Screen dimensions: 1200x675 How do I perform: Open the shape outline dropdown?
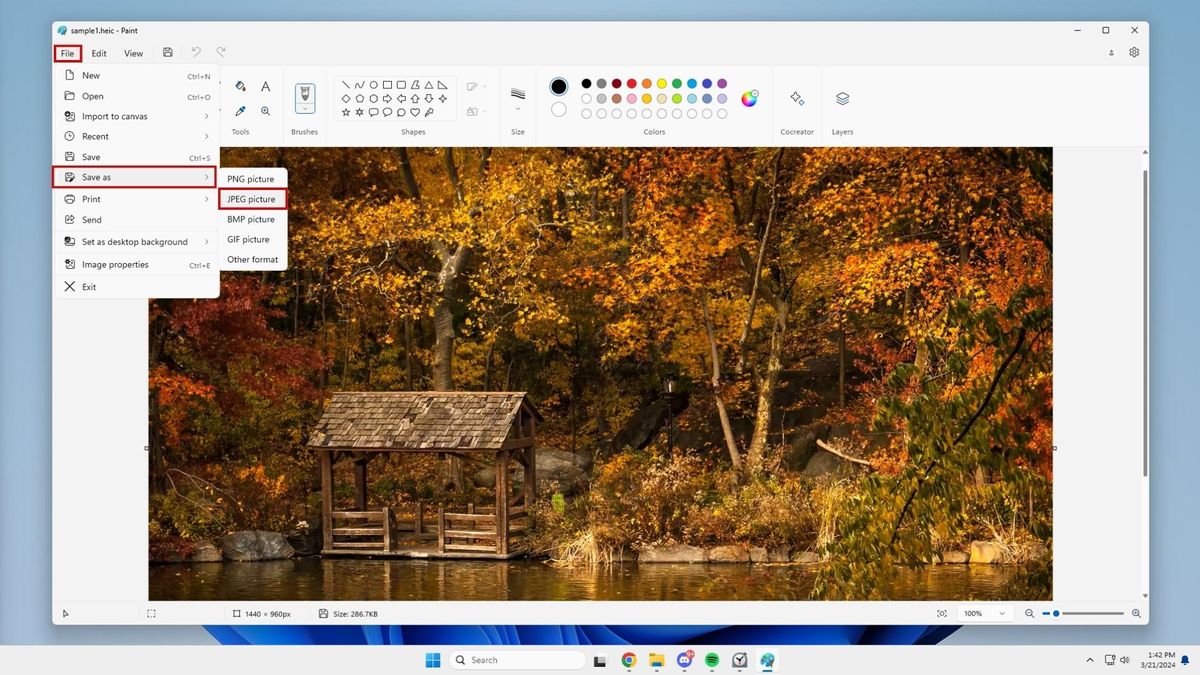point(477,85)
